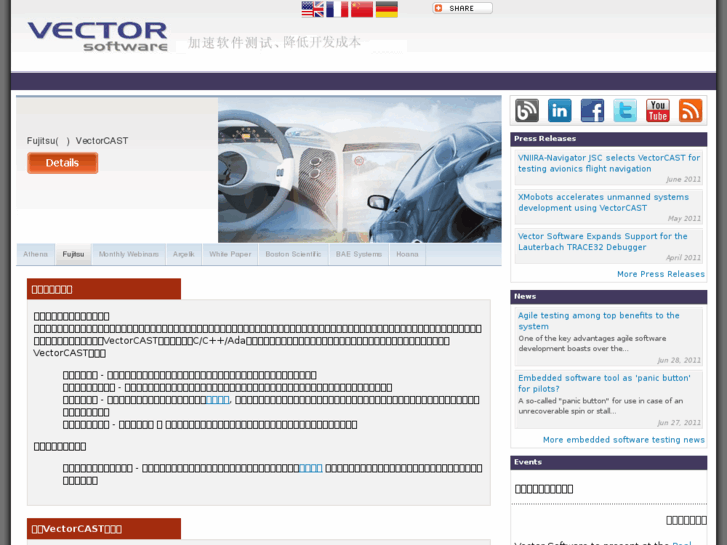Open the blog icon in the social bar

(x=527, y=111)
